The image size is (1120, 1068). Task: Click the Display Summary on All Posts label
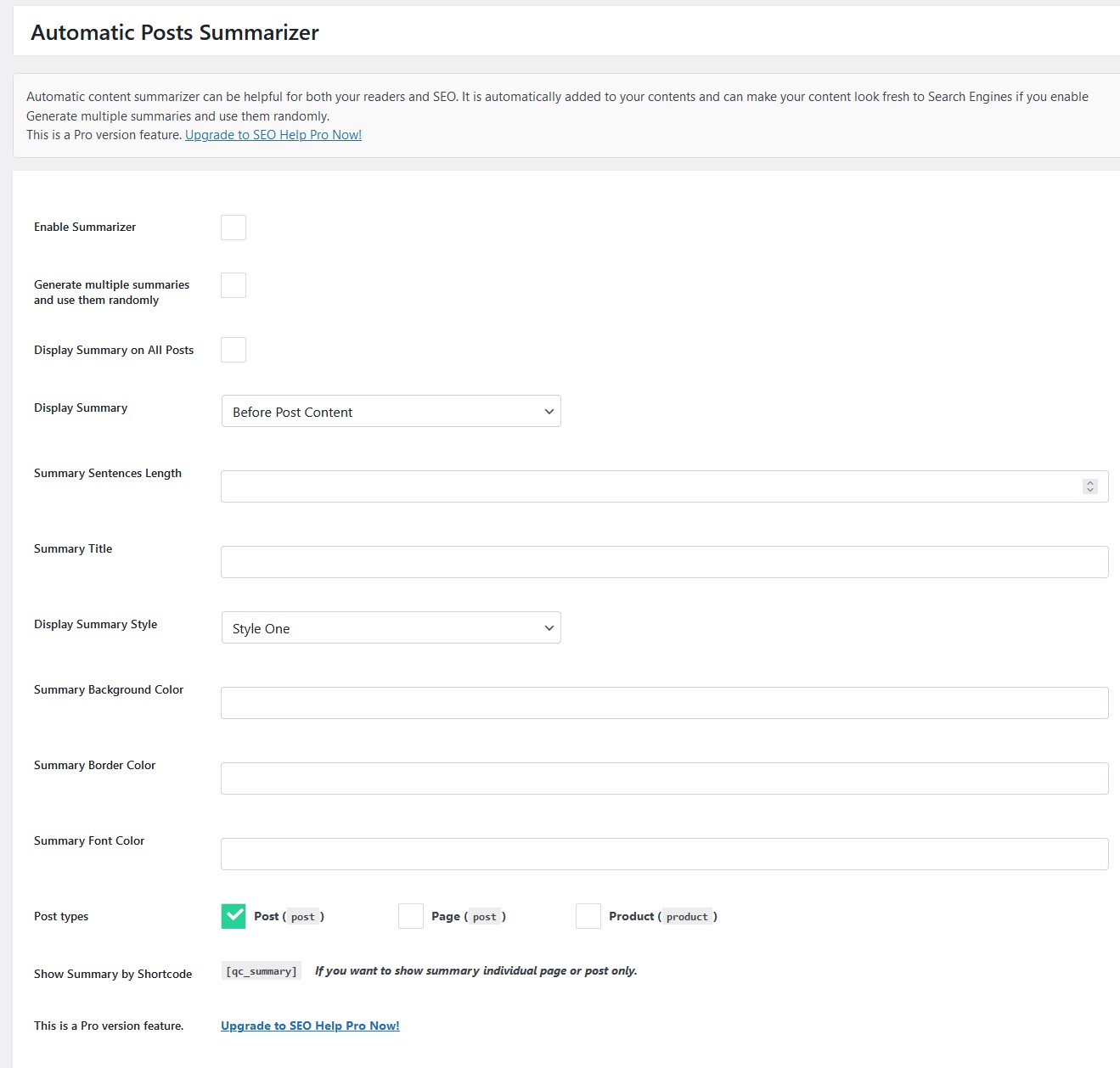pyautogui.click(x=114, y=350)
